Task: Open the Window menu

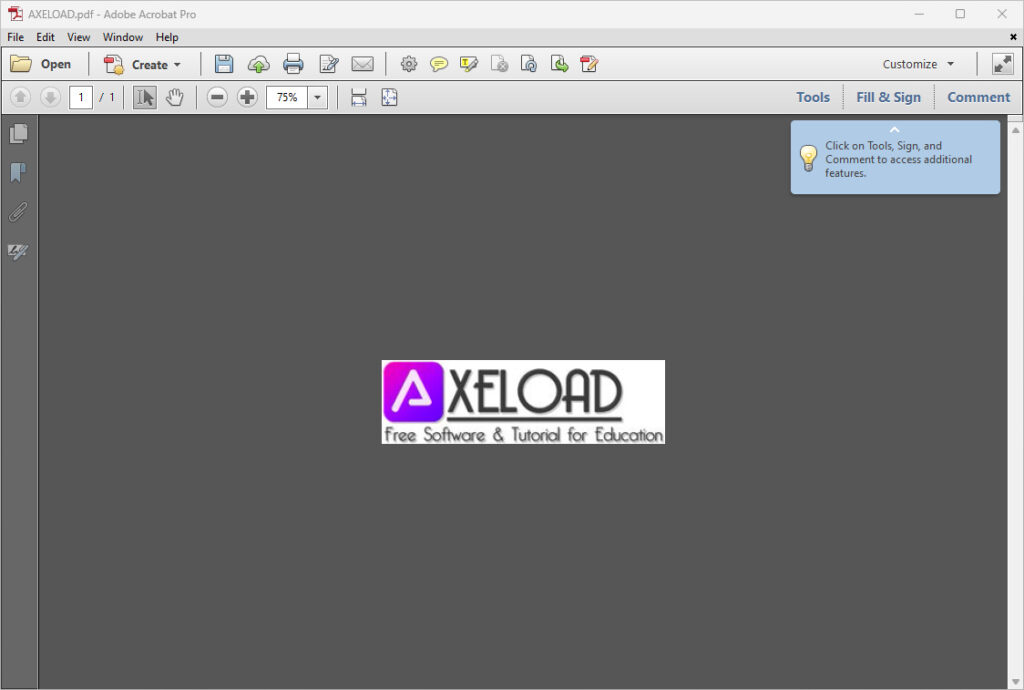Action: (x=123, y=37)
